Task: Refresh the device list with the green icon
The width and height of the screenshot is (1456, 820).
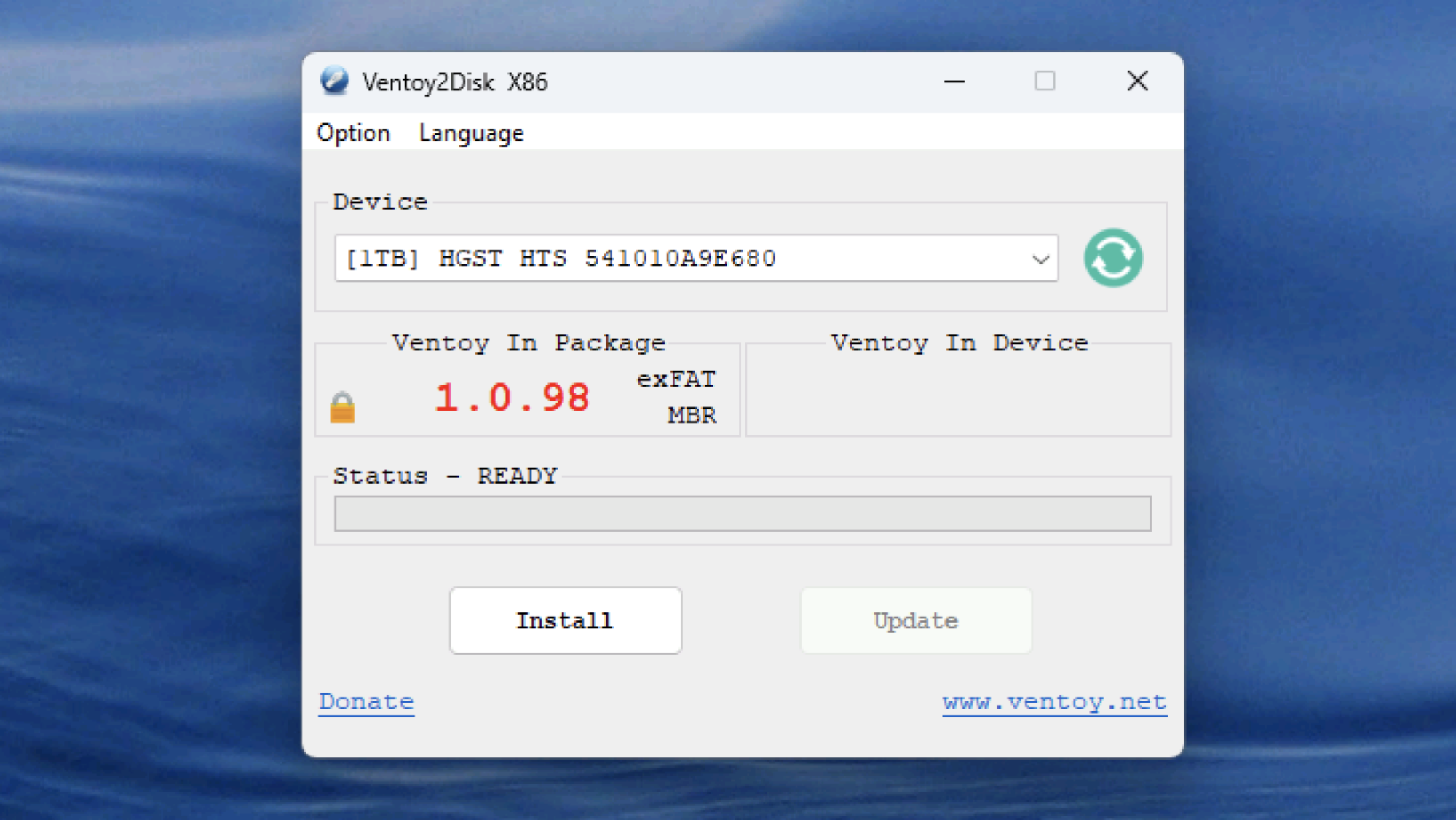Action: click(x=1113, y=258)
